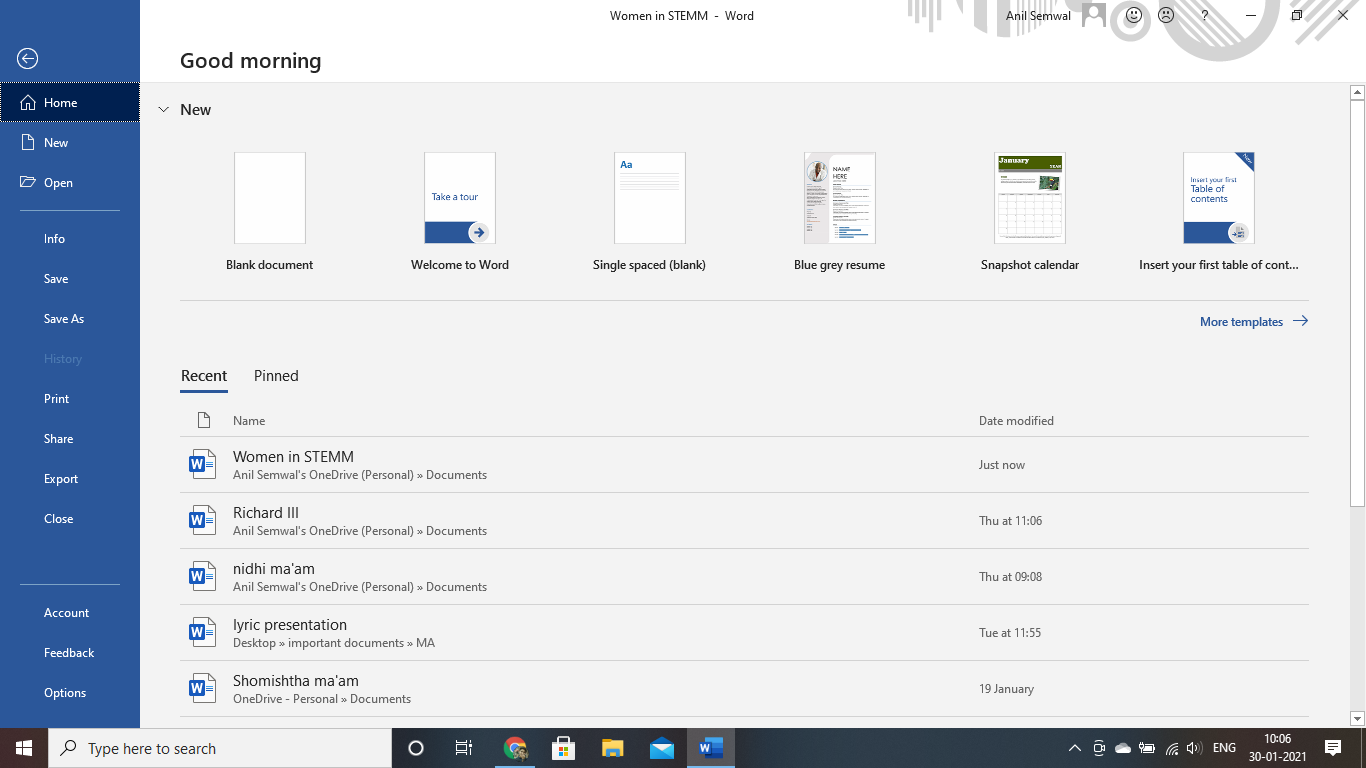Click the scroll up arrow of the scrollbar
The height and width of the screenshot is (768, 1366).
pos(1357,93)
